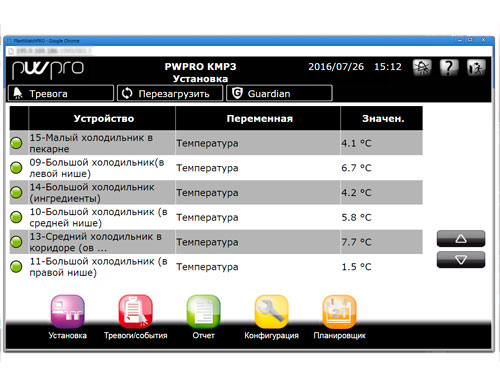Open the Конфигурация wrench icon
Image resolution: width=500 pixels, height=385 pixels.
tap(271, 311)
